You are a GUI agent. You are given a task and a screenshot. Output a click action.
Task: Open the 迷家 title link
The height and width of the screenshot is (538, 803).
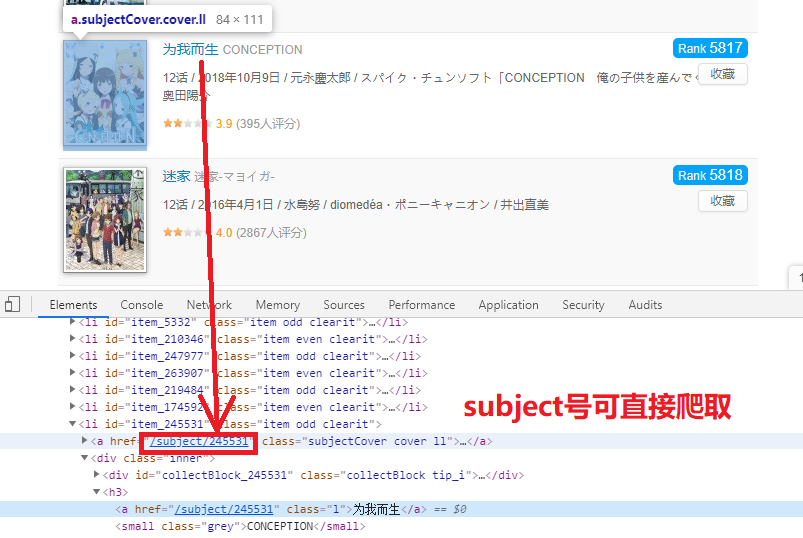(x=177, y=176)
